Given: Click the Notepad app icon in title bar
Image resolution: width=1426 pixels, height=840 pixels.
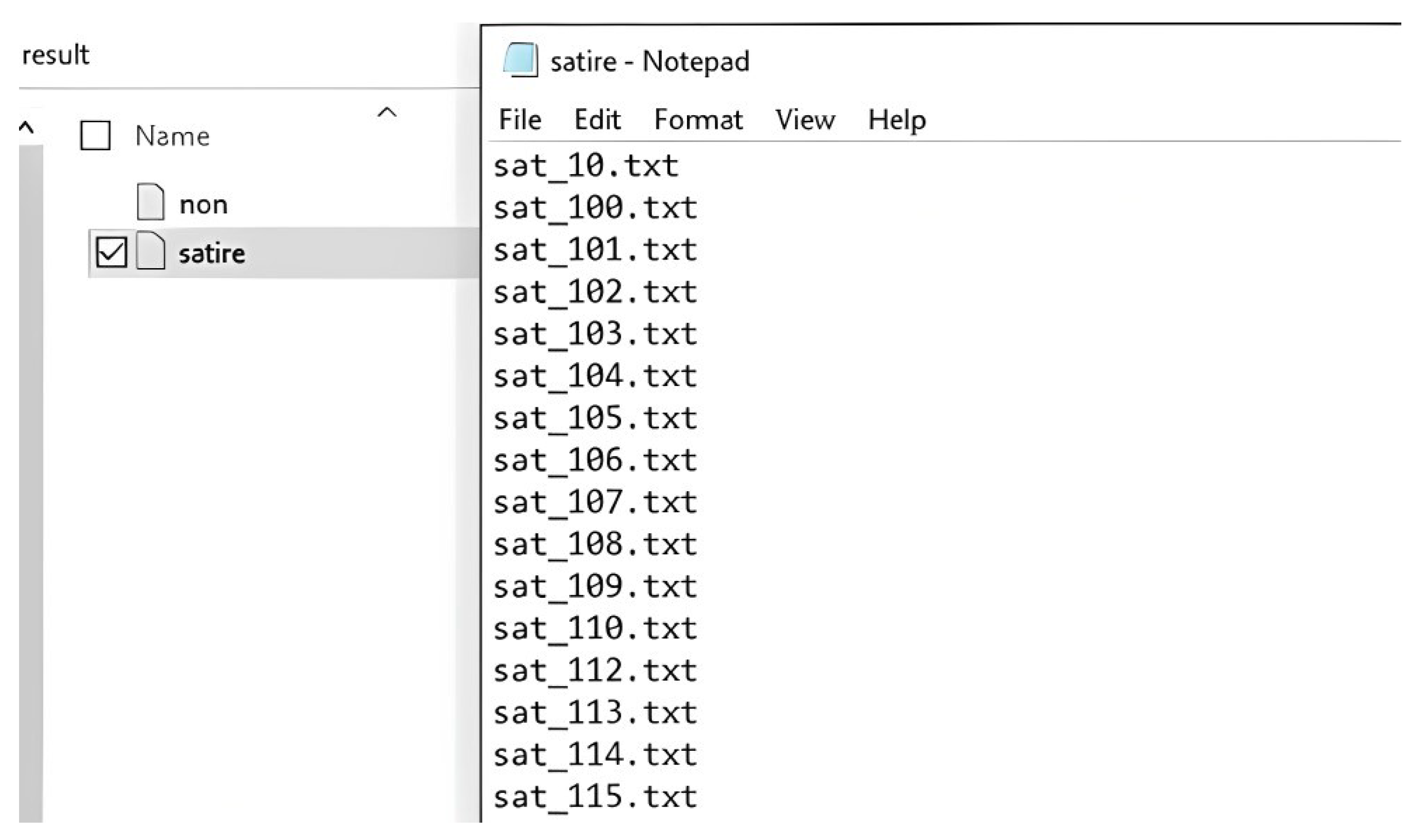Looking at the screenshot, I should 519,61.
